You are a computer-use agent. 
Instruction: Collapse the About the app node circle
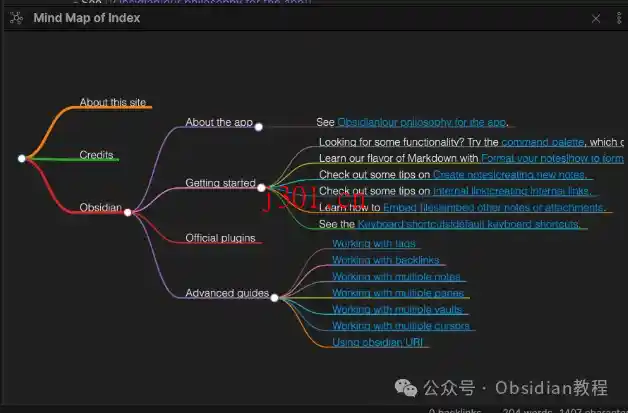(258, 127)
